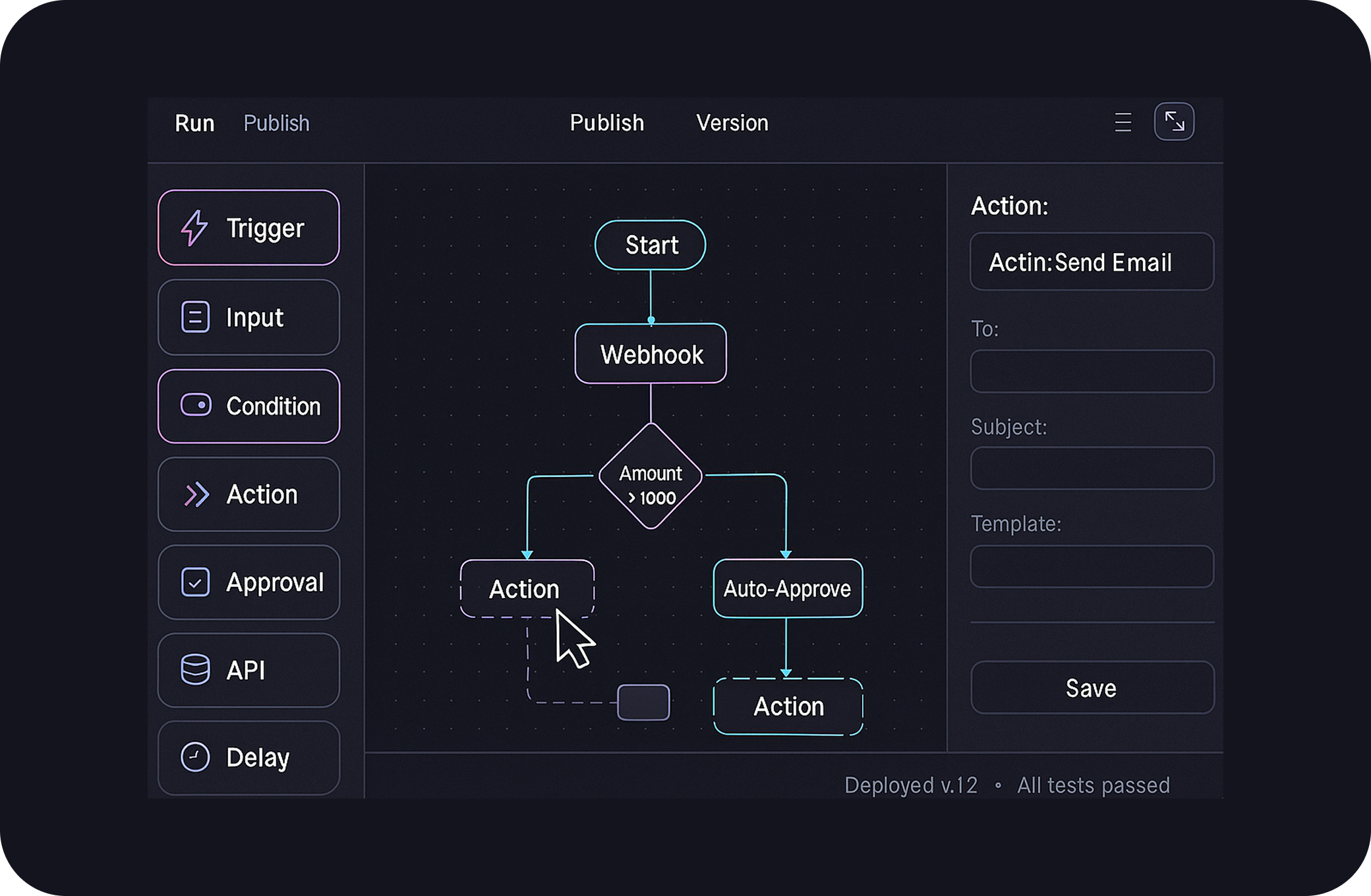This screenshot has width=1371, height=896.
Task: Click the lightning bolt Trigger icon
Action: pos(194,228)
